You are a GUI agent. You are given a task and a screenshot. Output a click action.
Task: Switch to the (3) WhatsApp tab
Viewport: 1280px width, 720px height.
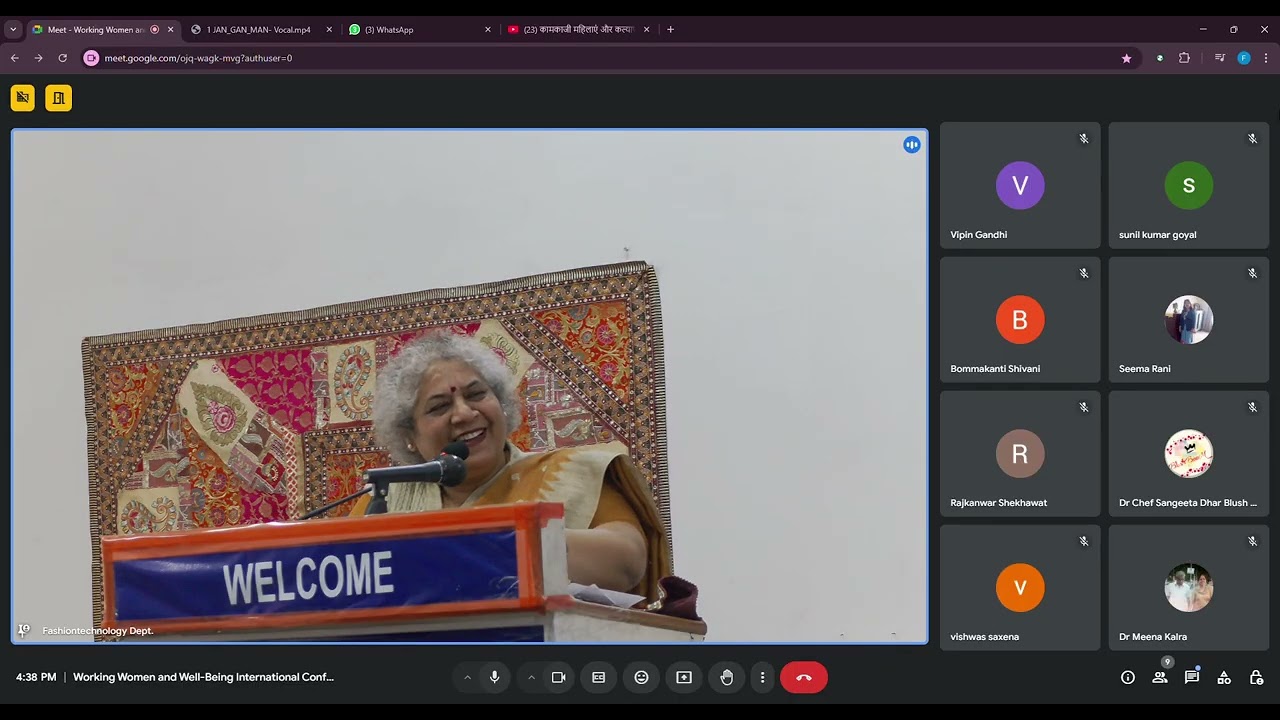418,30
